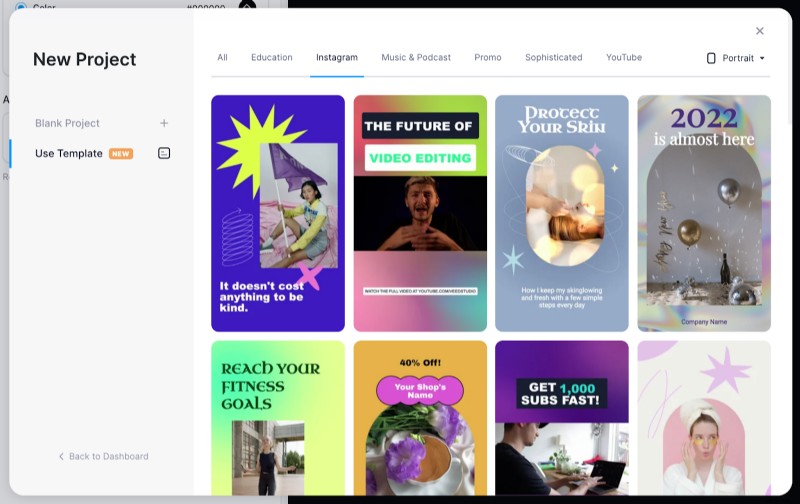This screenshot has width=800, height=504.
Task: Open the Protect Your Skin template
Action: pyautogui.click(x=562, y=213)
